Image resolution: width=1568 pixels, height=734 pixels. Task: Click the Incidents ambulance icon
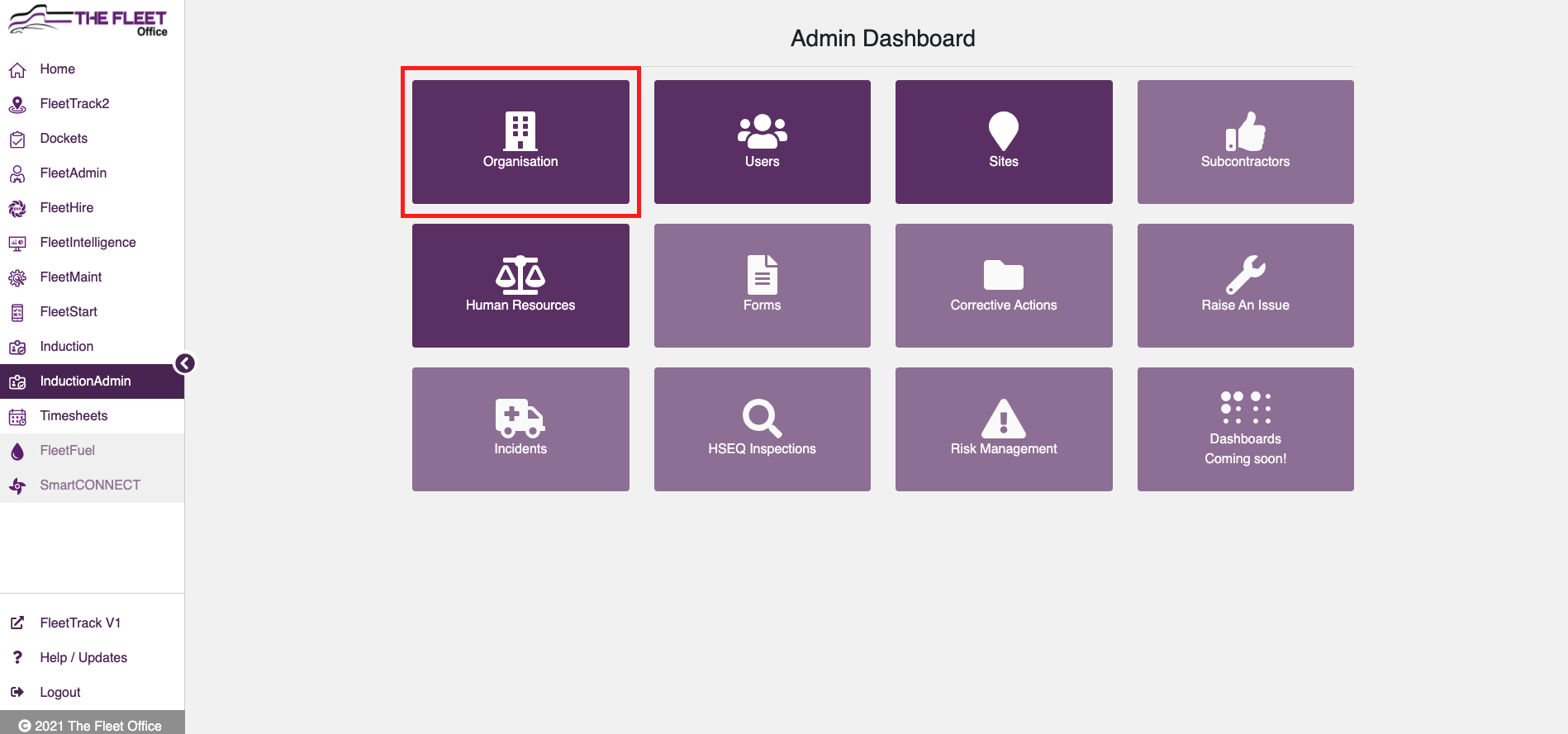tap(520, 419)
